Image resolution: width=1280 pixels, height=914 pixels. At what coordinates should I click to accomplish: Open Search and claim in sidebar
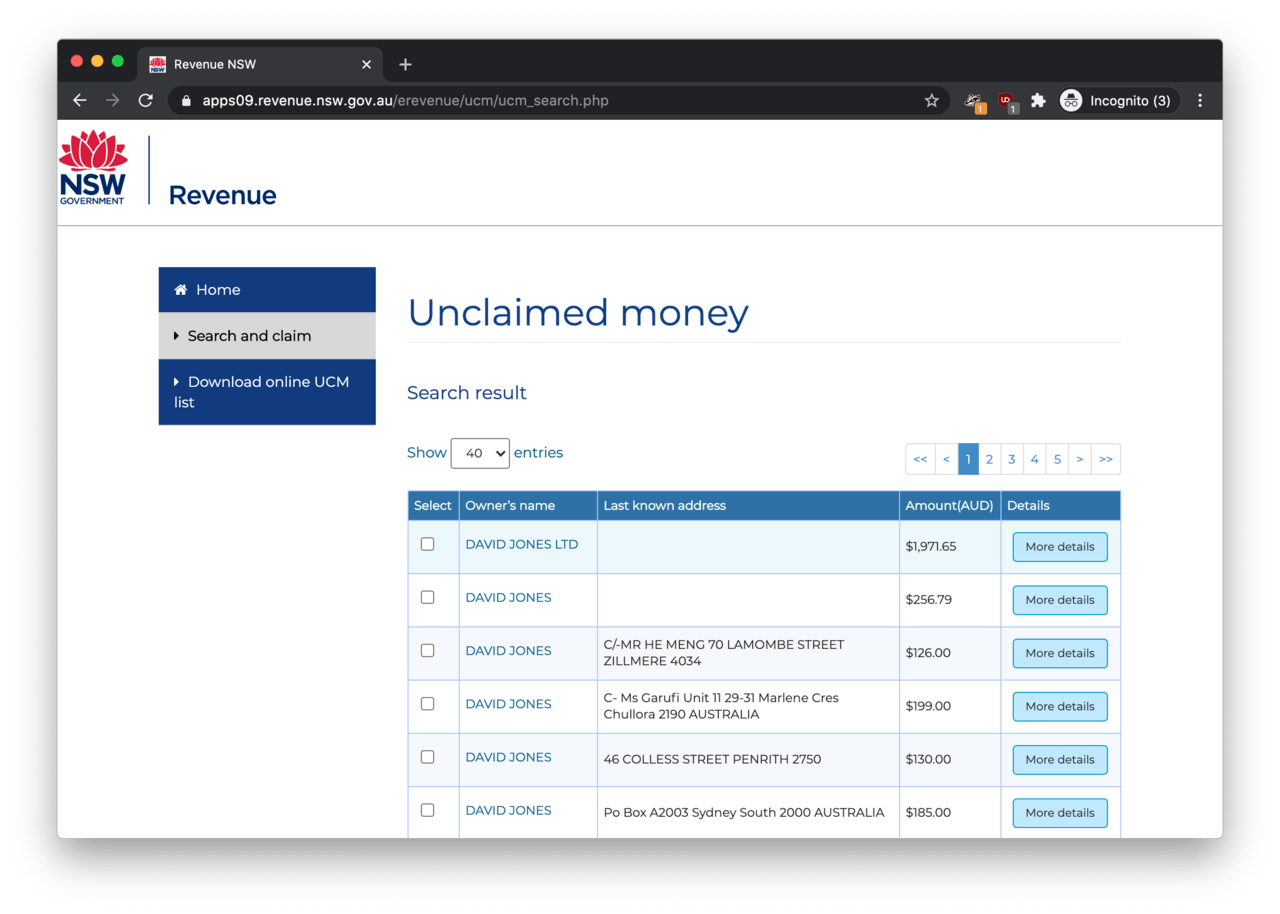point(267,336)
